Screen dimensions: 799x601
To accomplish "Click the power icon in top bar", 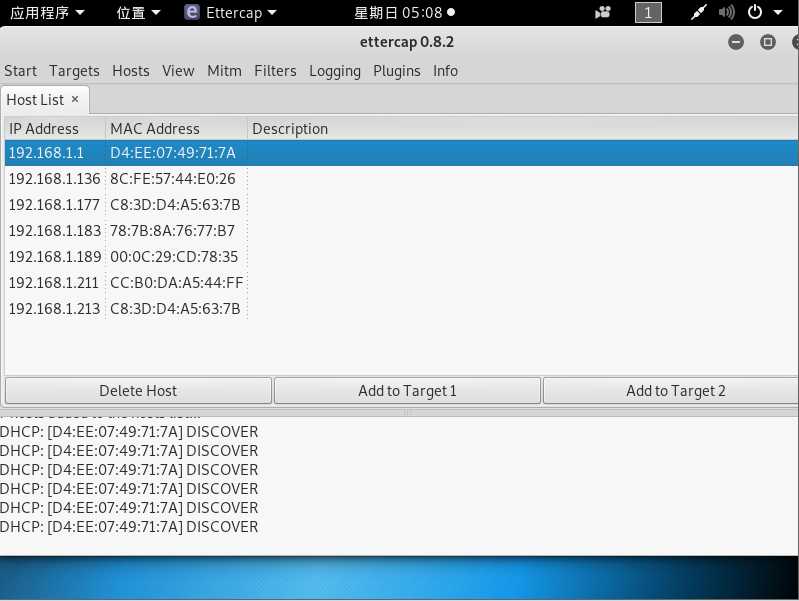I will [755, 12].
